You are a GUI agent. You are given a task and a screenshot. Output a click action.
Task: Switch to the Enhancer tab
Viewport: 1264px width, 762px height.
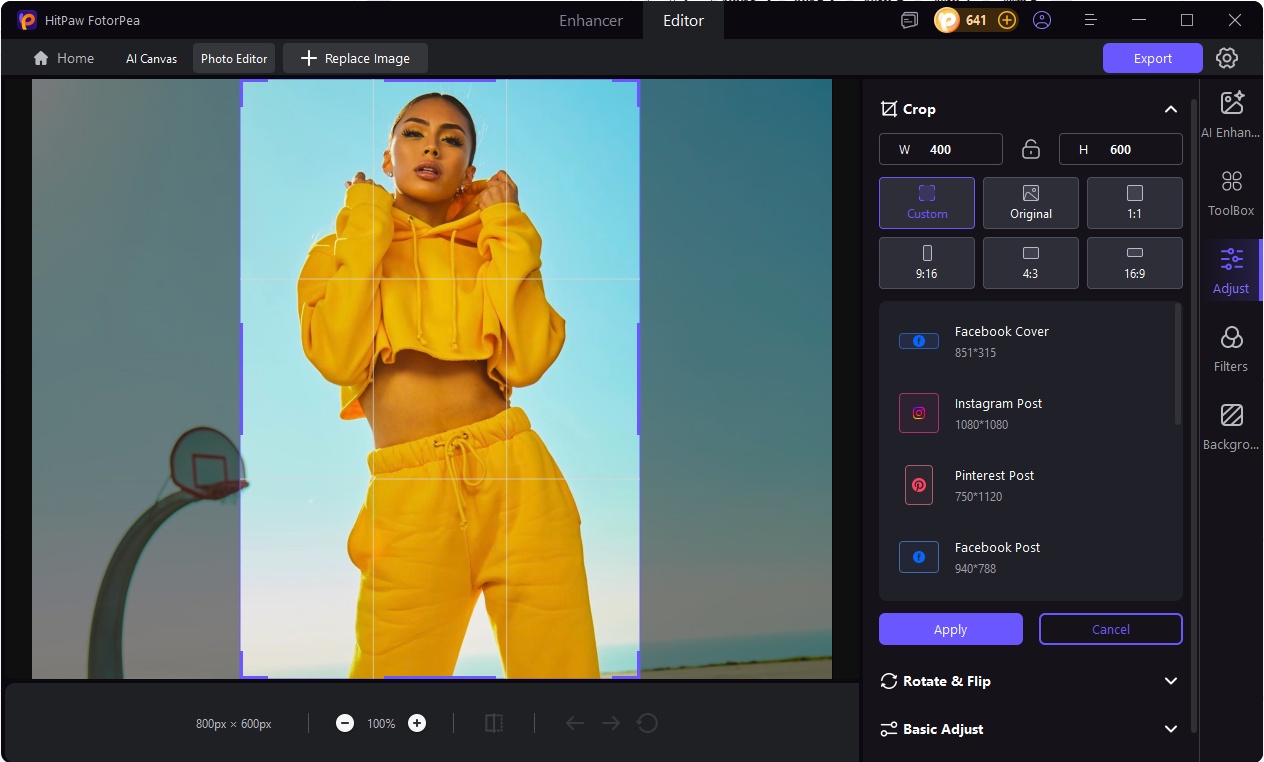[x=591, y=20]
